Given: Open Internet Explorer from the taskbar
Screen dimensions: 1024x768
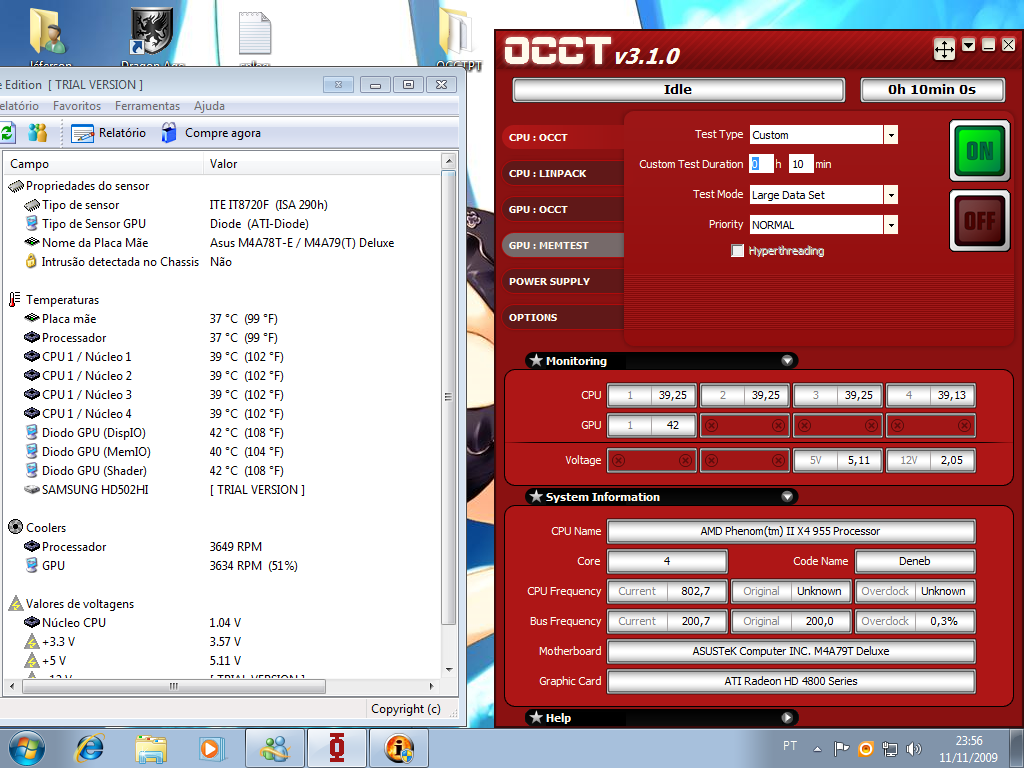Looking at the screenshot, I should [x=90, y=747].
